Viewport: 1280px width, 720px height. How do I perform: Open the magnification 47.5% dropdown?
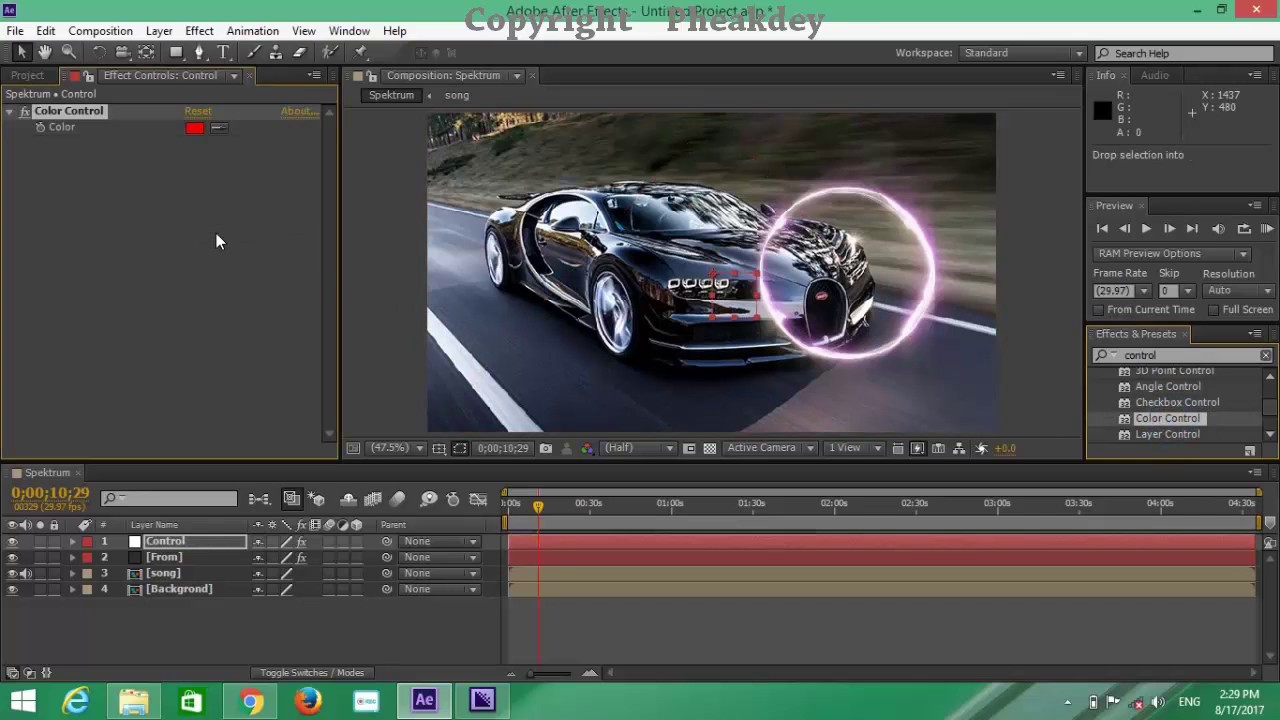coord(397,448)
